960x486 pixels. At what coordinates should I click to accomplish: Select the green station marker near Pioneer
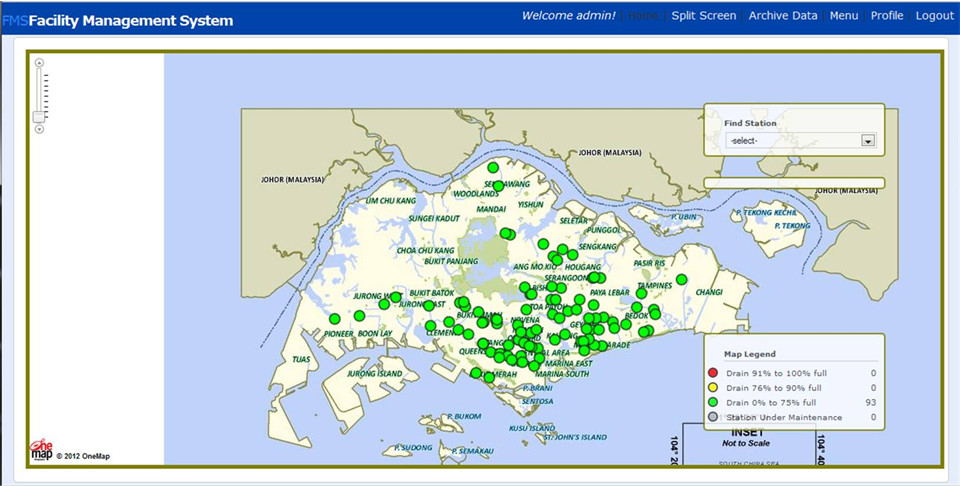334,319
